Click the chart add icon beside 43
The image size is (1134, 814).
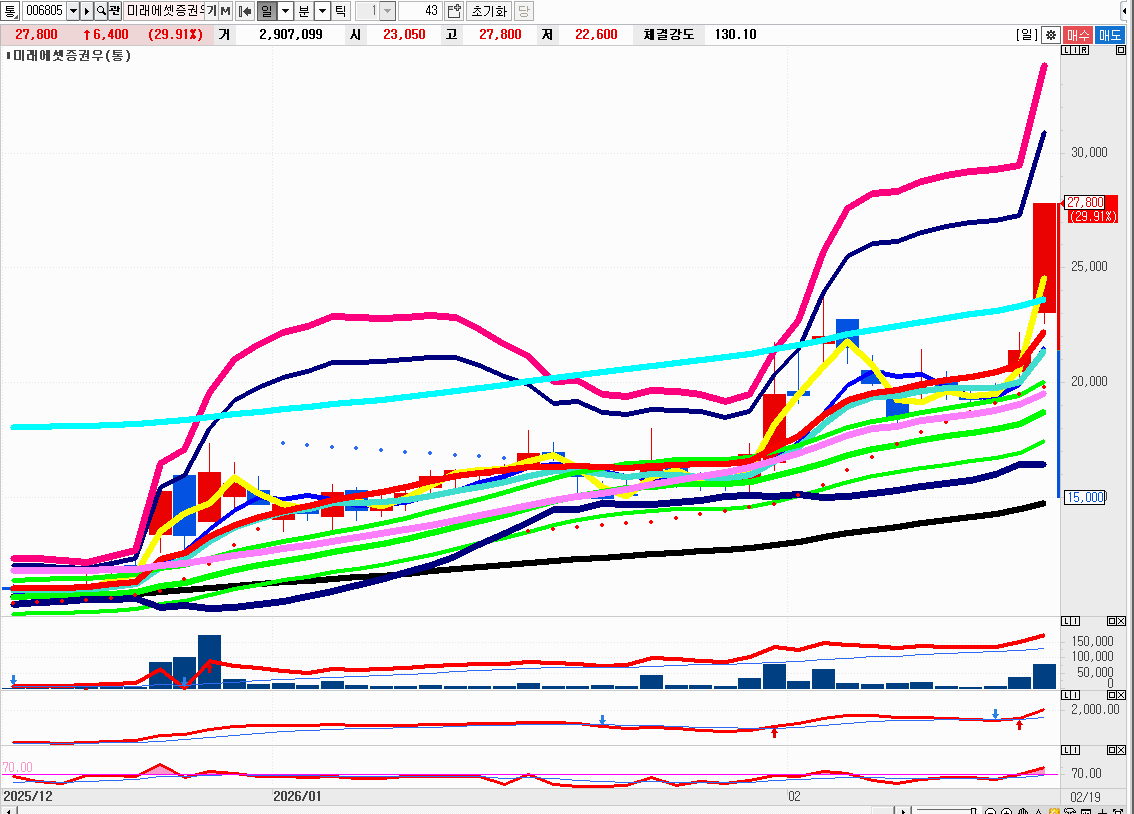tap(454, 11)
